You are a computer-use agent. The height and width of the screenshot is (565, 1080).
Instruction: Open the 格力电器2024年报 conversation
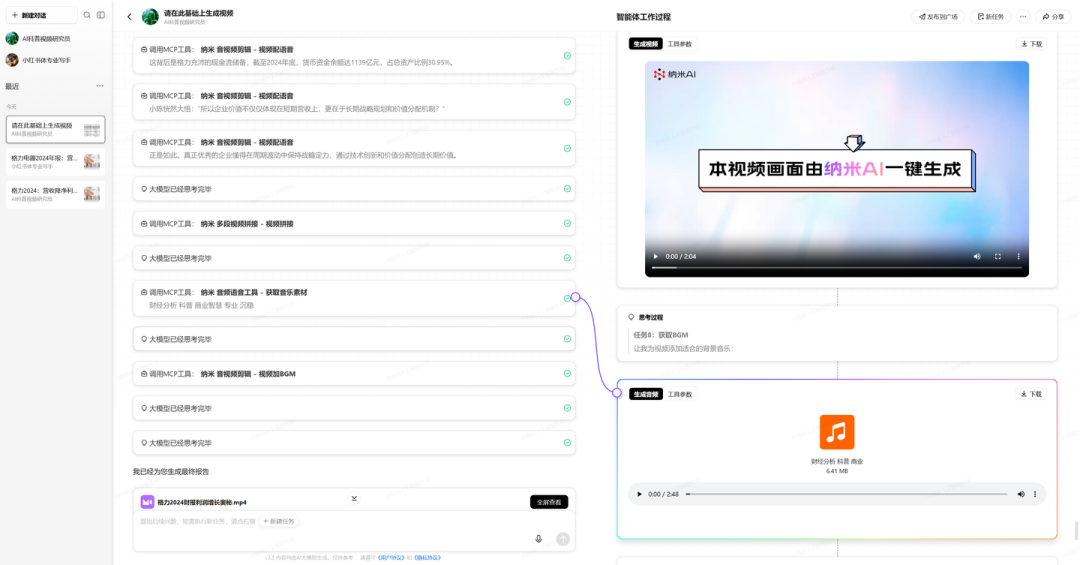pyautogui.click(x=55, y=162)
